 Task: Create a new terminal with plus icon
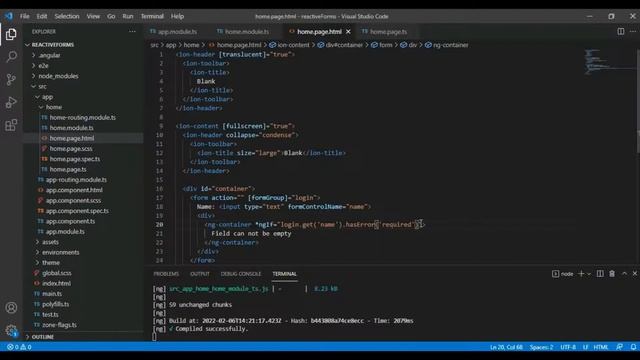(581, 273)
